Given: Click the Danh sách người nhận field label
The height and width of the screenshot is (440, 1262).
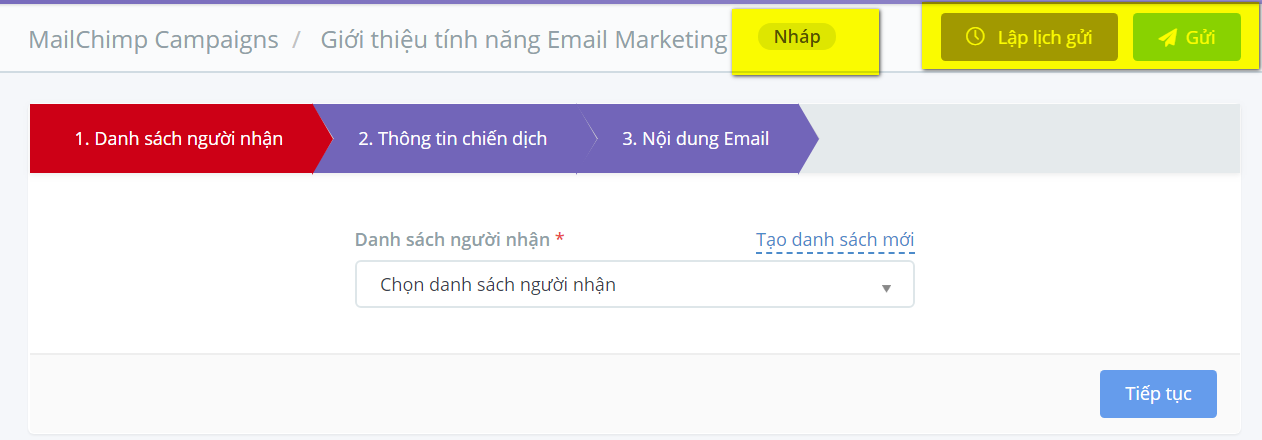Looking at the screenshot, I should click(452, 240).
